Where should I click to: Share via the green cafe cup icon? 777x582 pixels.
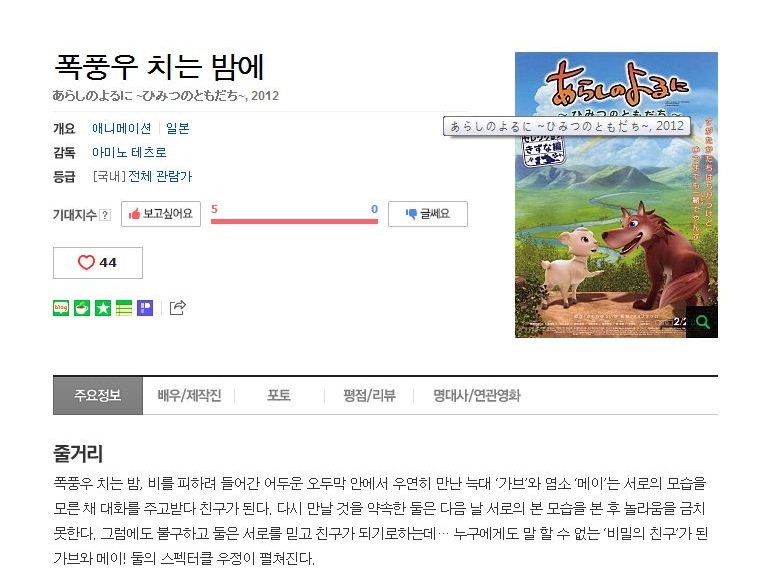82,308
